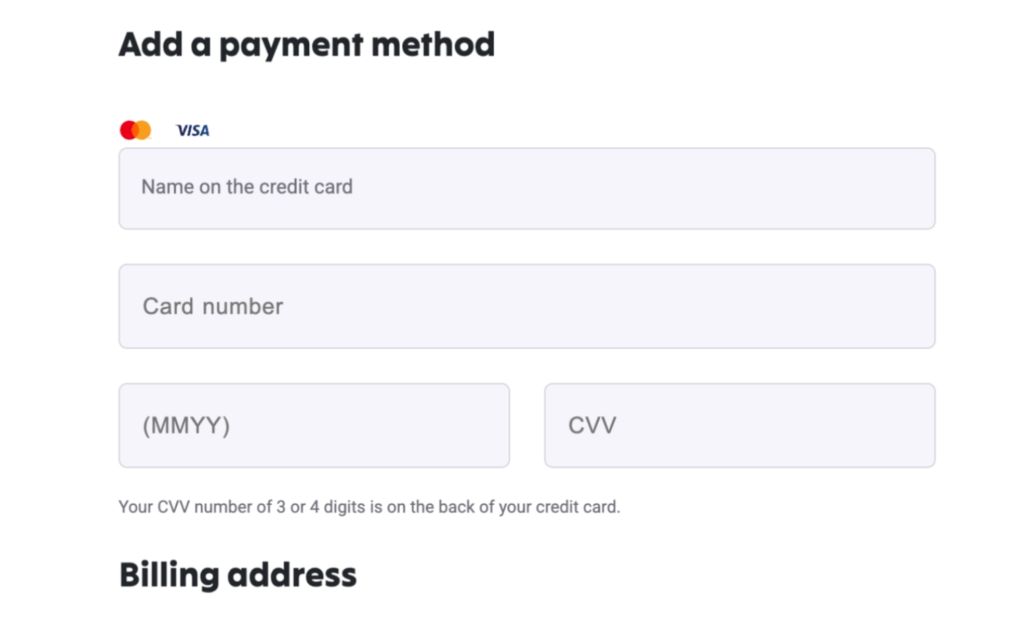1024x621 pixels.
Task: Click the Visa logo icon
Action: tap(193, 130)
